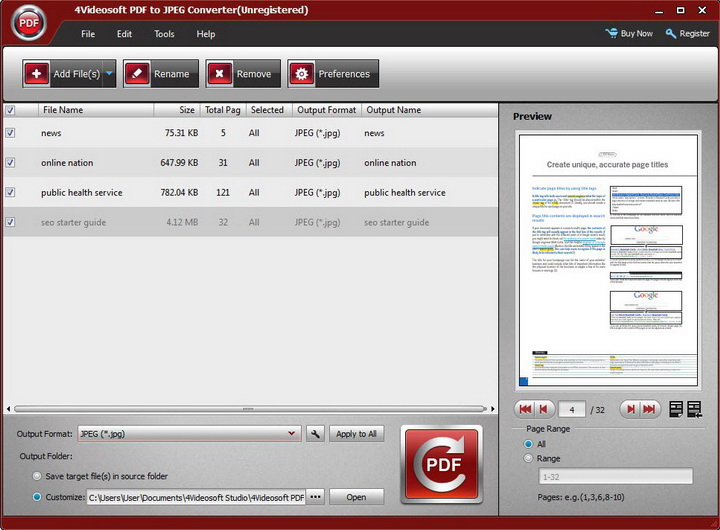Click the right scroll arrow of the file list
This screenshot has height=530, width=720.
click(x=493, y=408)
